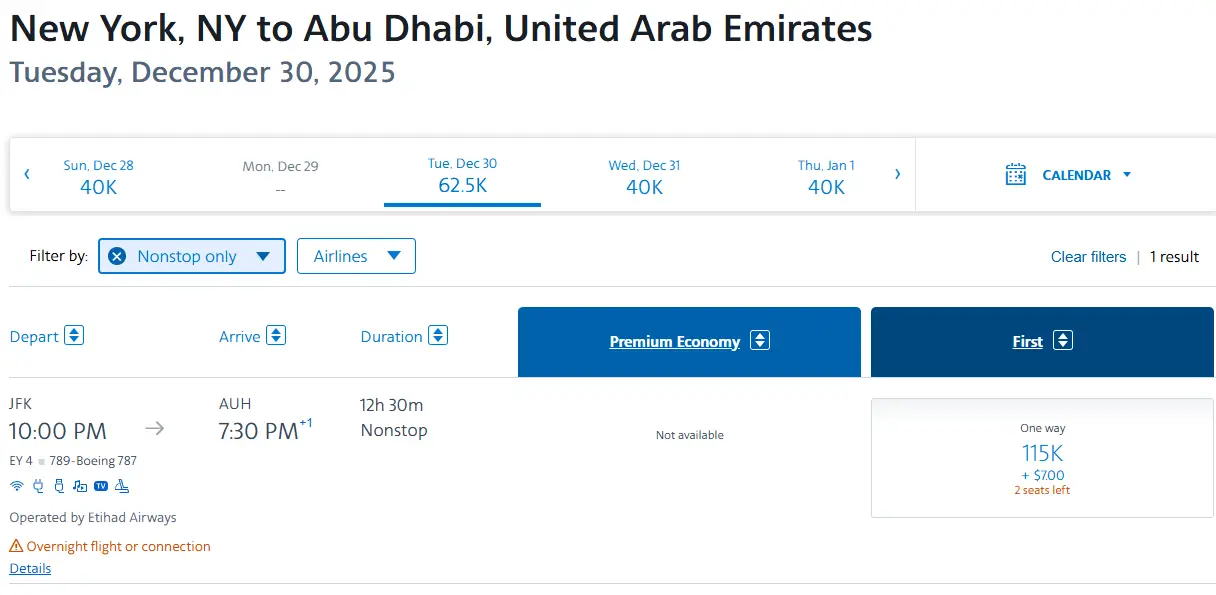Select the Sun, Dec 28 date tab

click(x=98, y=176)
